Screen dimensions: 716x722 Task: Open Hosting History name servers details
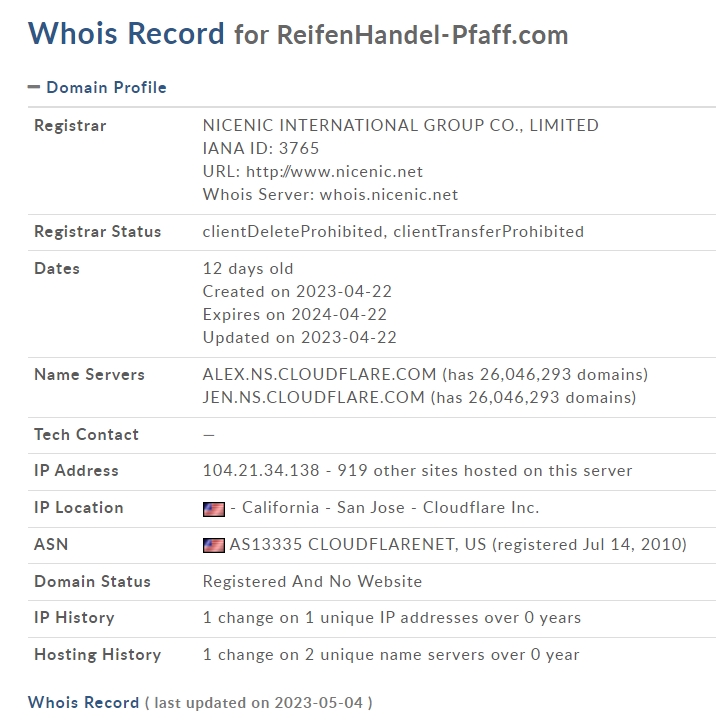(391, 654)
